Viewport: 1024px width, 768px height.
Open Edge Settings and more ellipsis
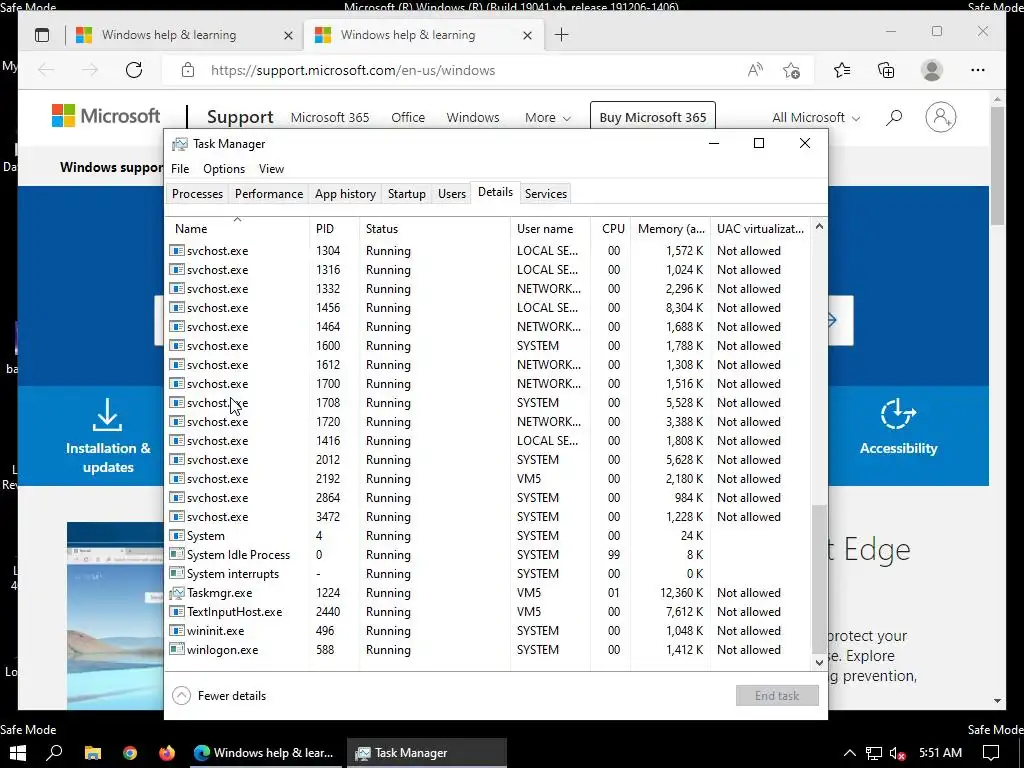click(x=978, y=70)
